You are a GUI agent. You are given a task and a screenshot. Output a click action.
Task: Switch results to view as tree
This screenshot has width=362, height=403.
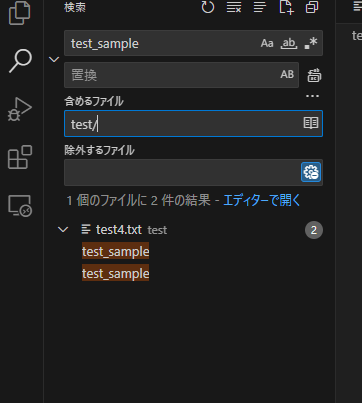260,7
